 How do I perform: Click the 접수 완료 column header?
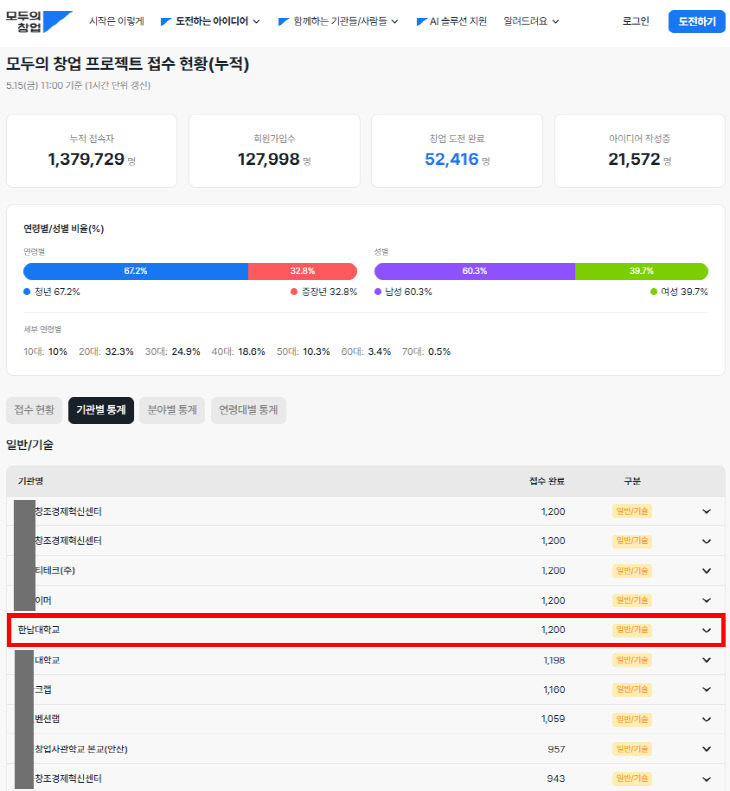point(547,481)
